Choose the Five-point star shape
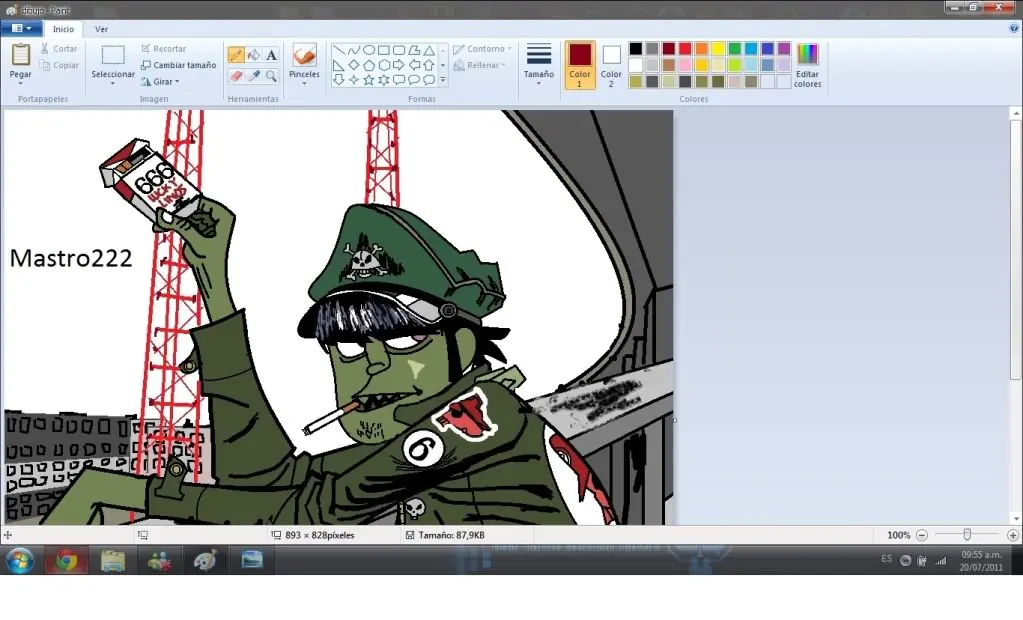Viewport: 1023px width, 620px height. coord(369,80)
